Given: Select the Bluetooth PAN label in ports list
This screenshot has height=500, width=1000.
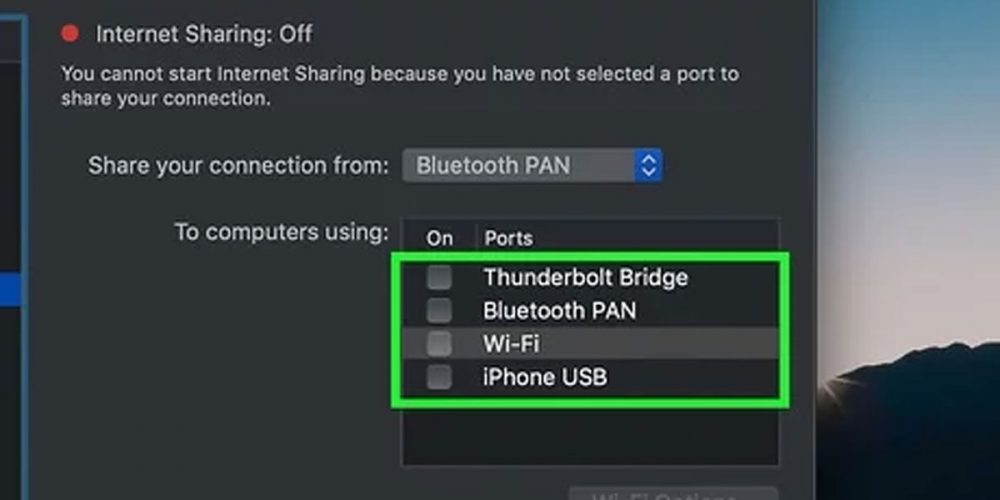Looking at the screenshot, I should click(559, 311).
